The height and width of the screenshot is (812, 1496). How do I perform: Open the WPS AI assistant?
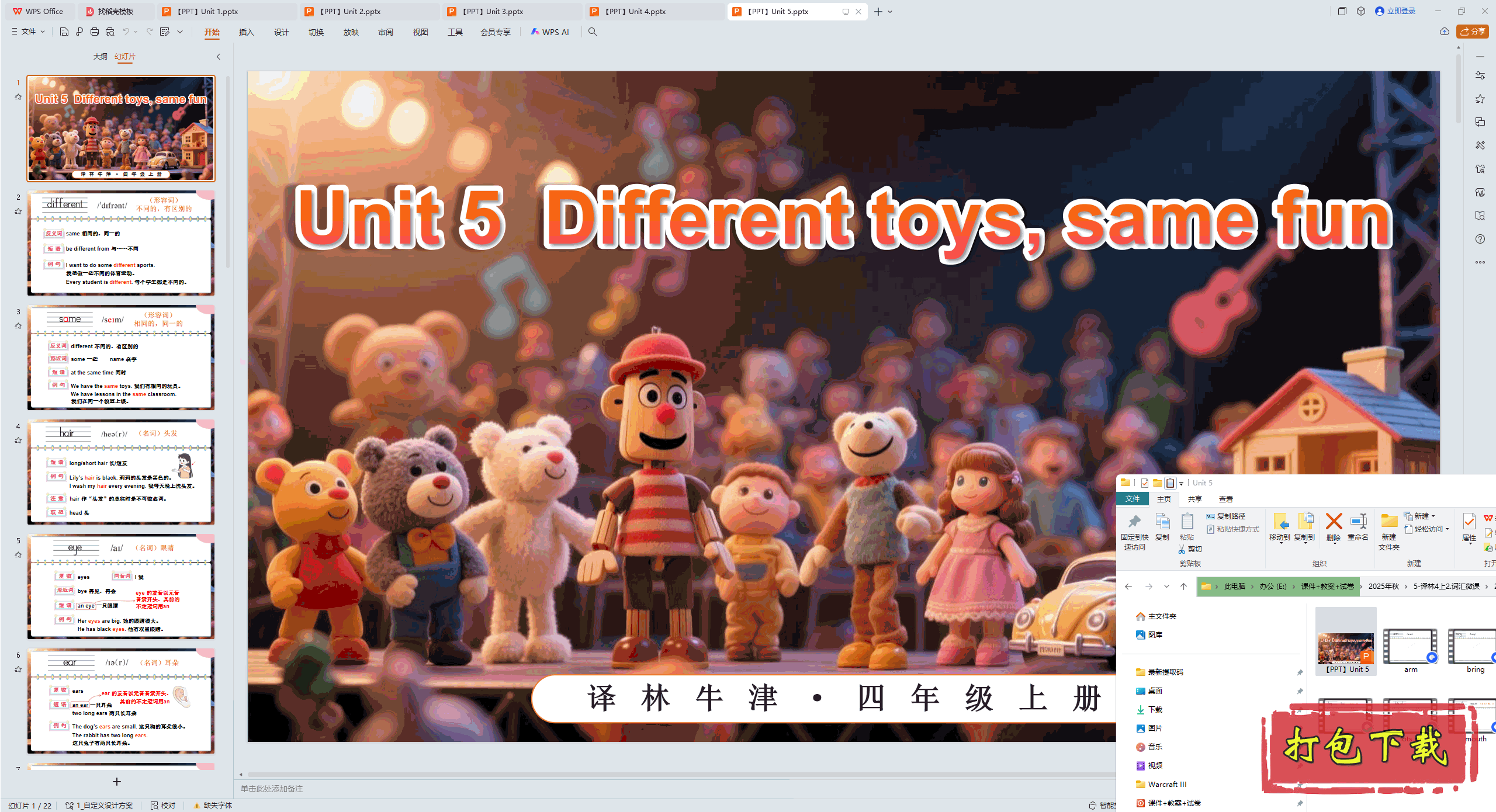[550, 32]
